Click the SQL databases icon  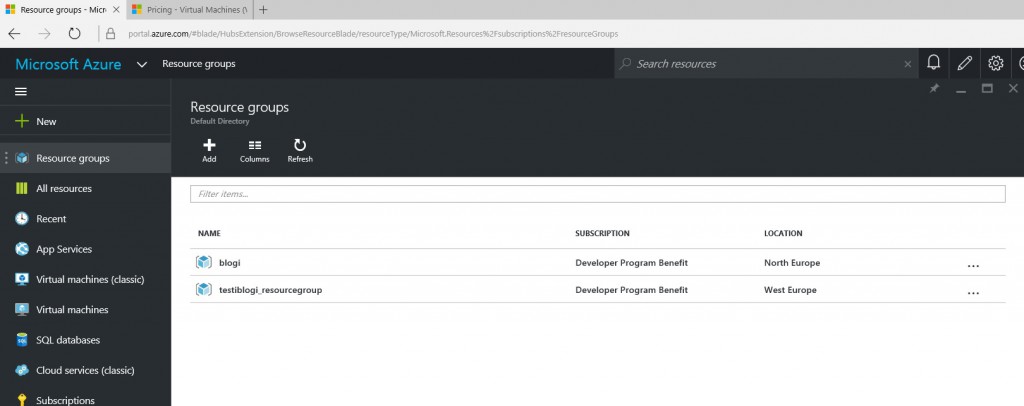tap(22, 340)
